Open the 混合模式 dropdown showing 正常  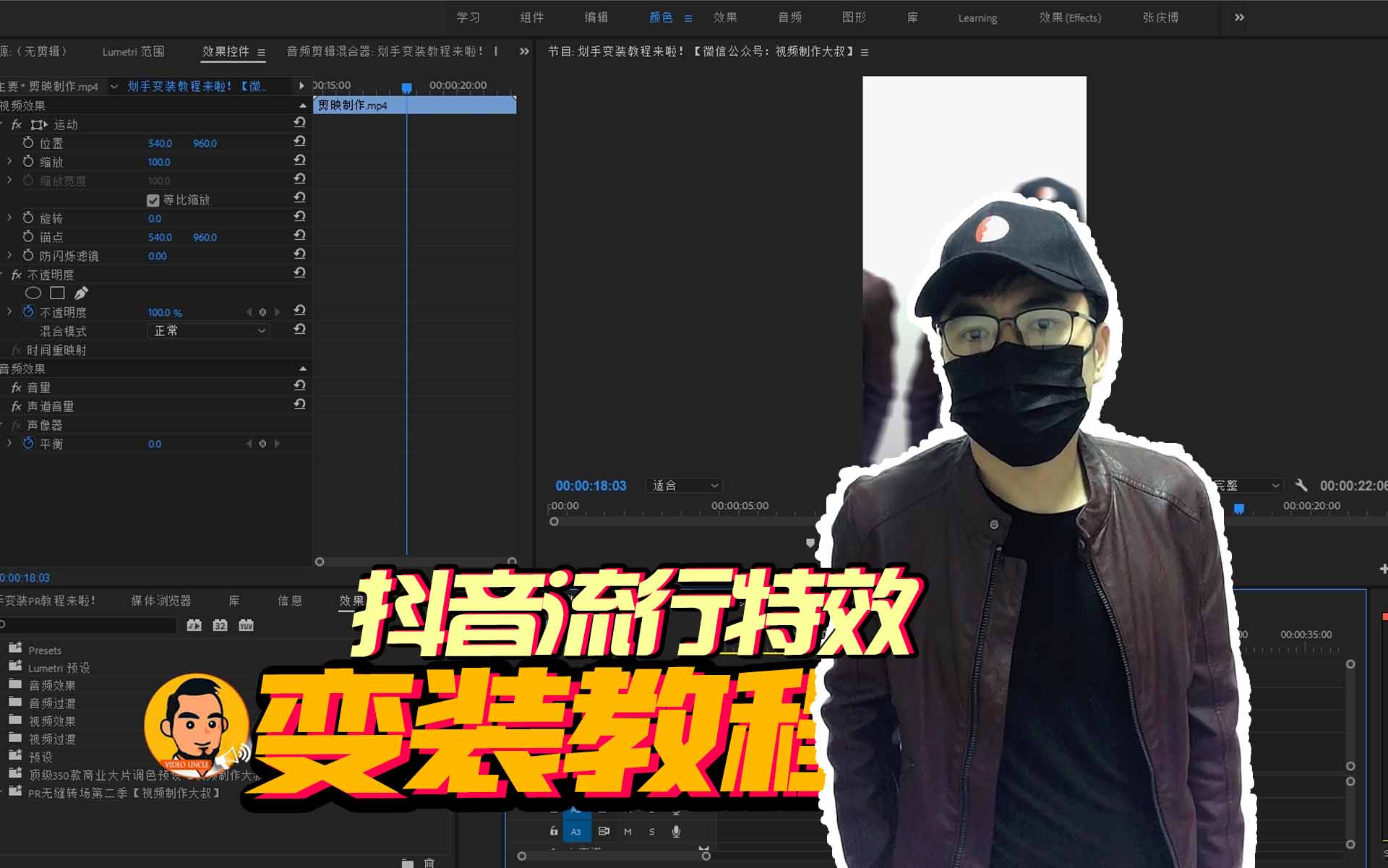click(x=208, y=330)
